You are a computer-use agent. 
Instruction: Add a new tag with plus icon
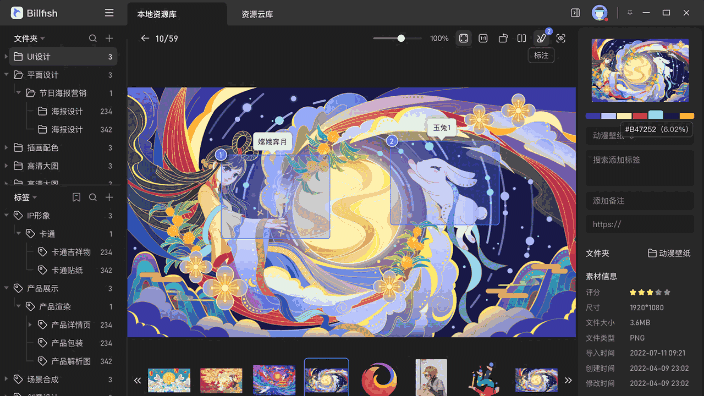point(109,197)
